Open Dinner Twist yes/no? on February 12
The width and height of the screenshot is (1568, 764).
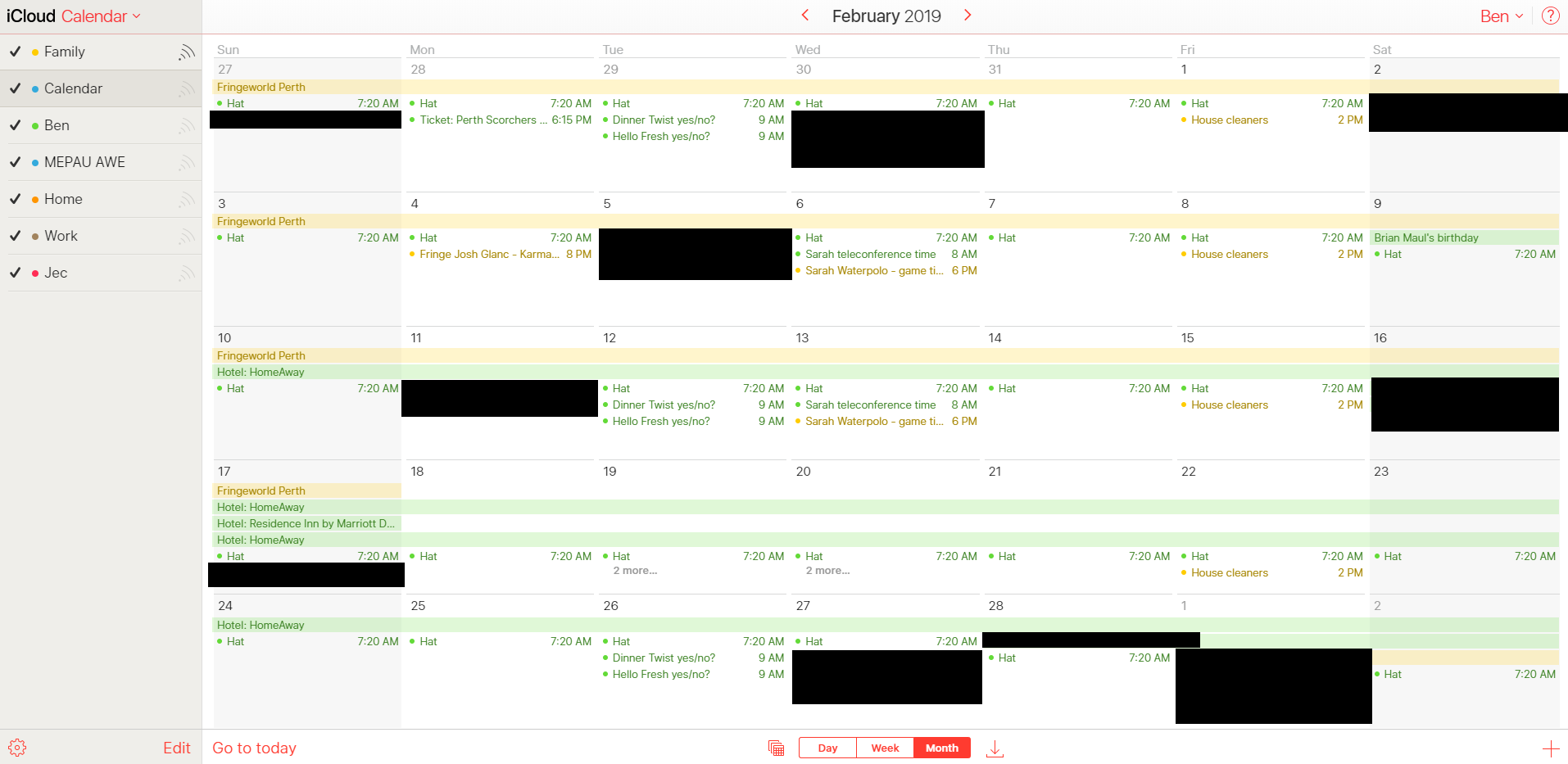click(x=693, y=405)
